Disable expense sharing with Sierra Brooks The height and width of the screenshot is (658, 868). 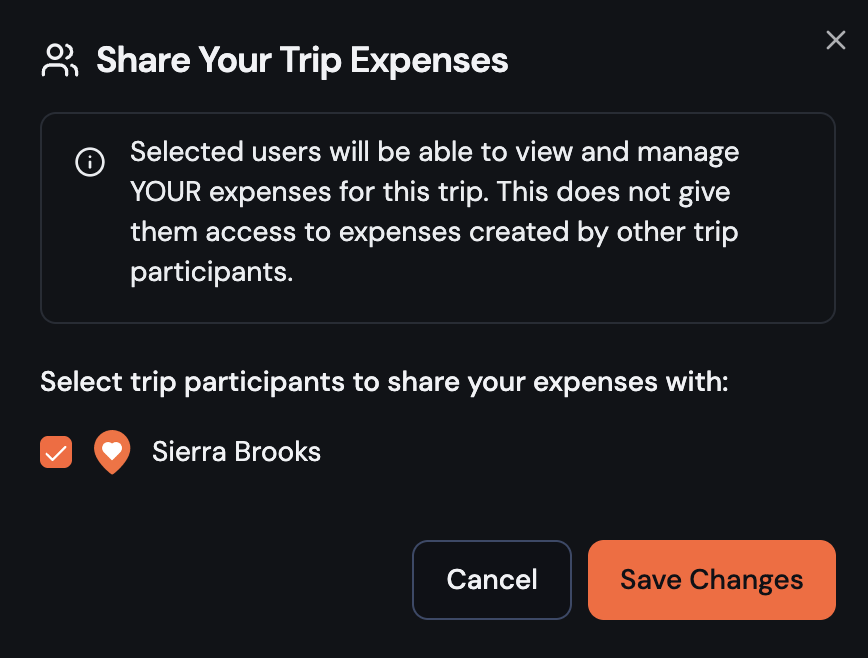(56, 452)
